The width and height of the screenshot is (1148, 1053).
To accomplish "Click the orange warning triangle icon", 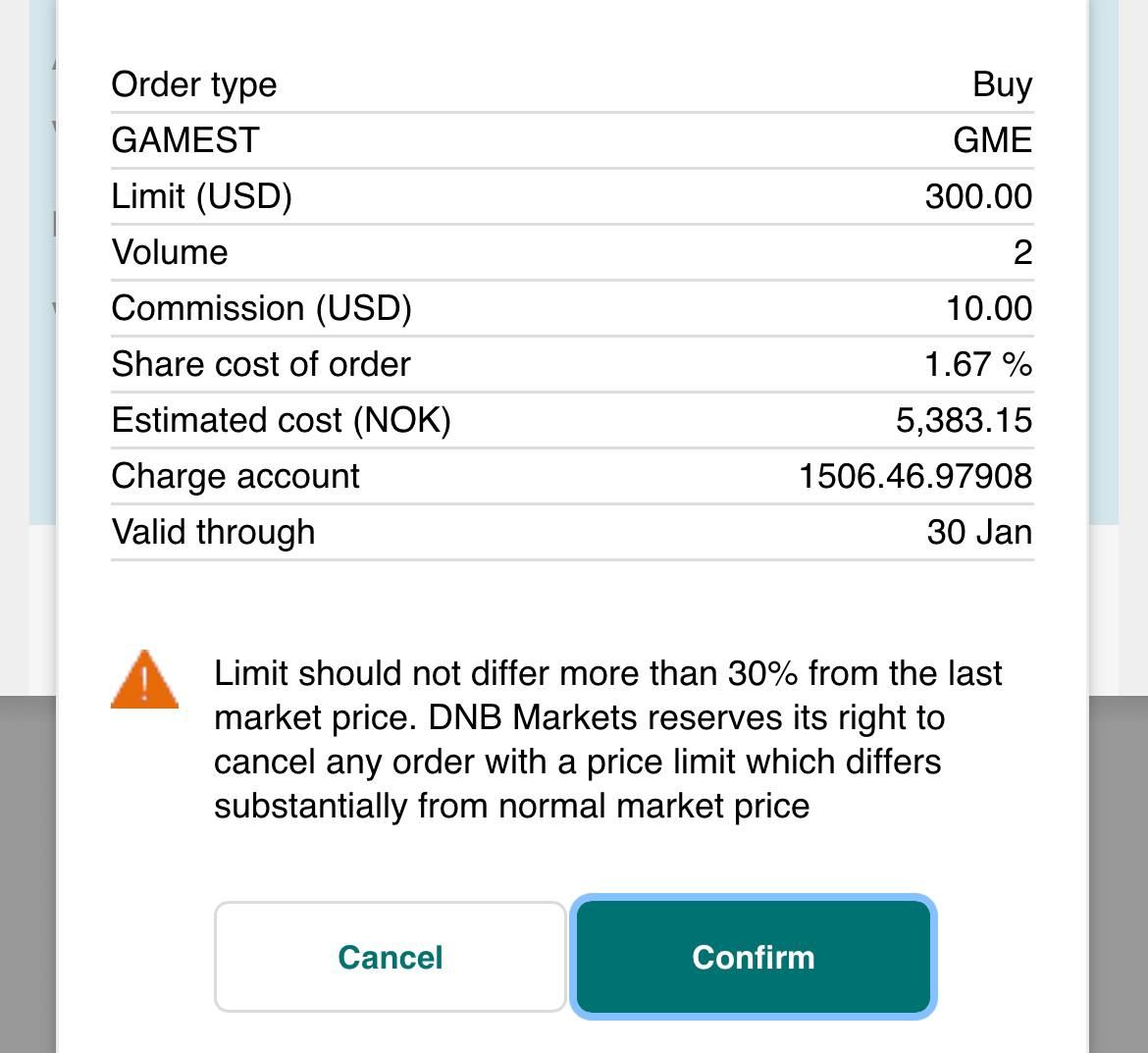I will point(144,679).
